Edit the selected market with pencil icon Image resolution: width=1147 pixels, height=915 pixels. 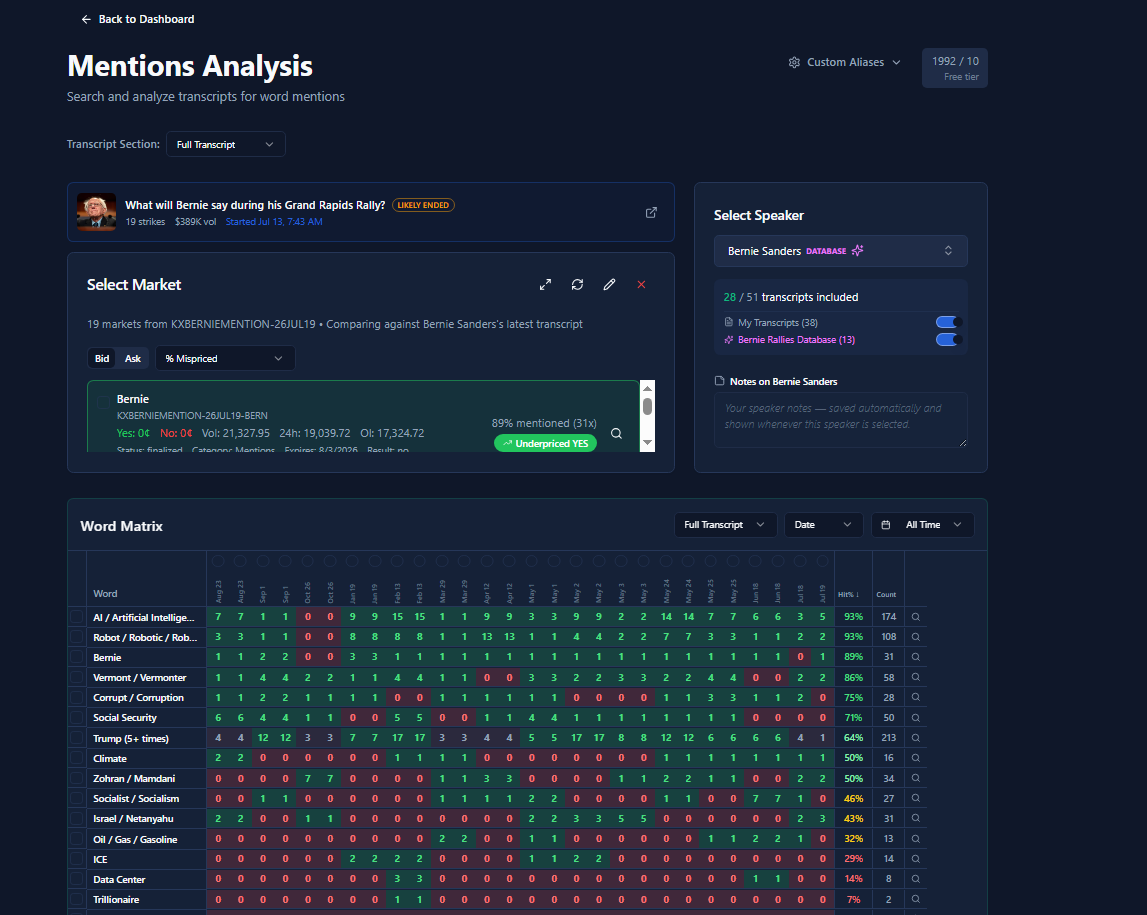coord(609,285)
